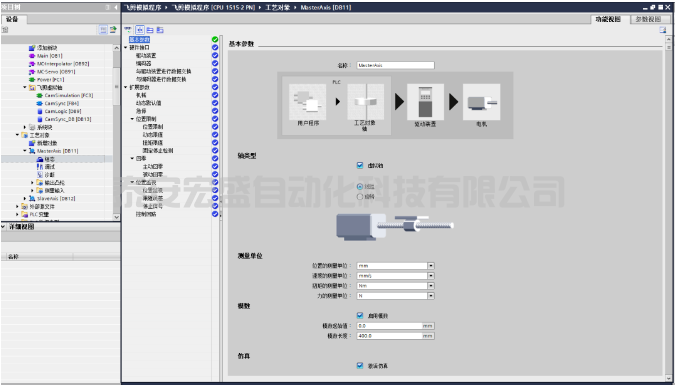Click the green status checkmark beside basic parameters
675x385 pixels.
(215, 40)
